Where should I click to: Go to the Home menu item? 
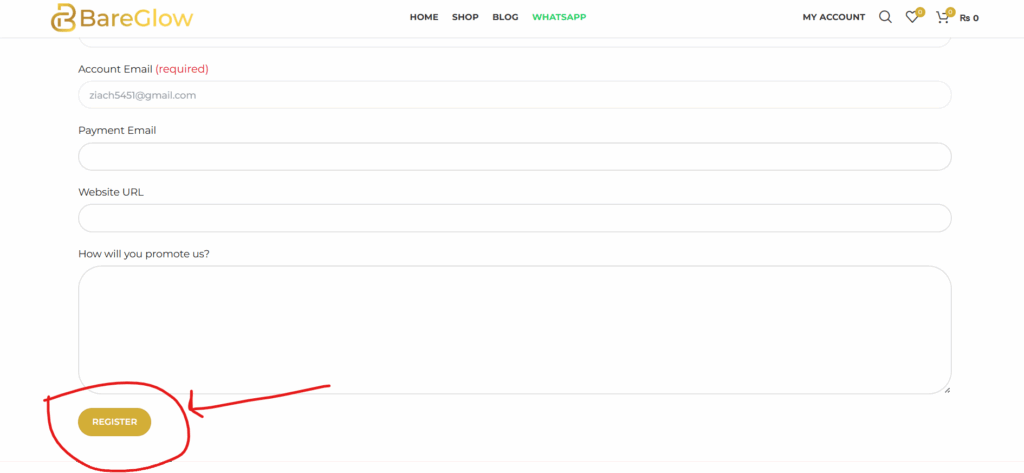point(424,17)
